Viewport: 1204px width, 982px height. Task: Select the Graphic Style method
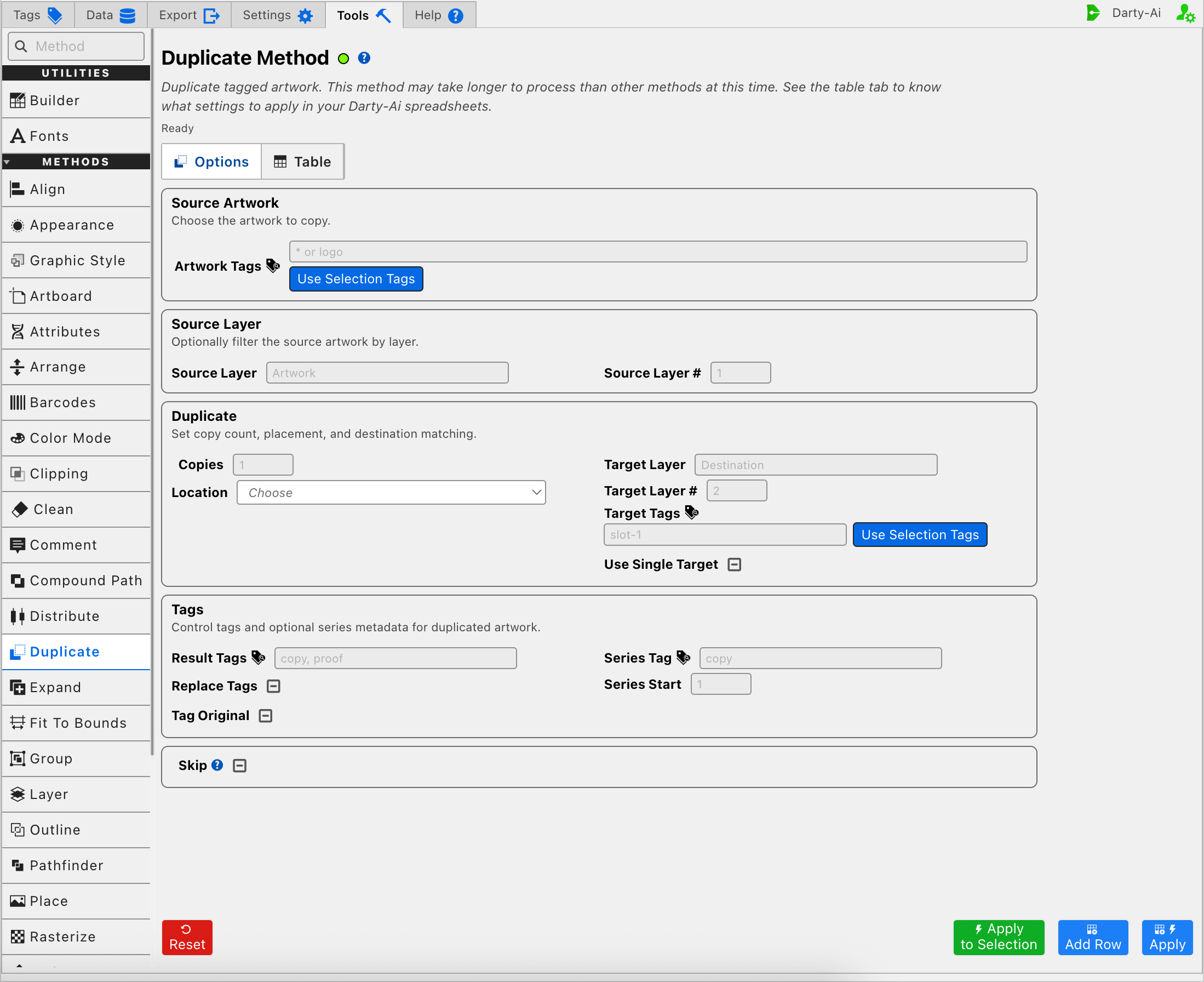[x=76, y=261]
